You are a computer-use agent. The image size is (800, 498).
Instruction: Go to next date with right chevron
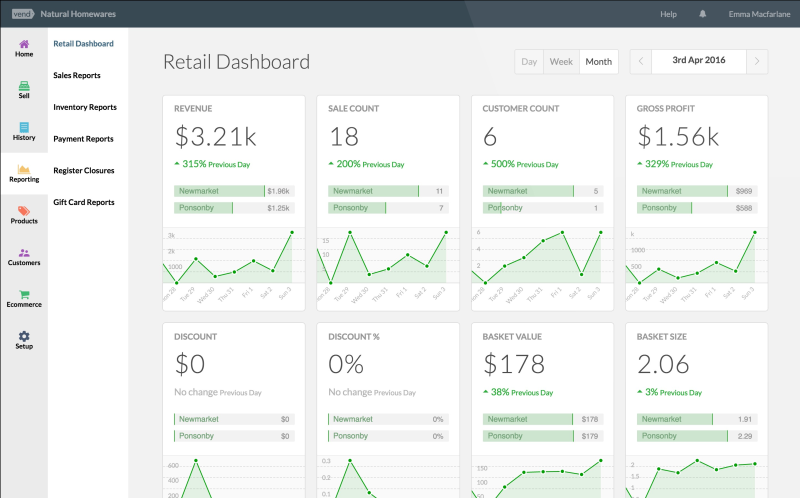758,62
